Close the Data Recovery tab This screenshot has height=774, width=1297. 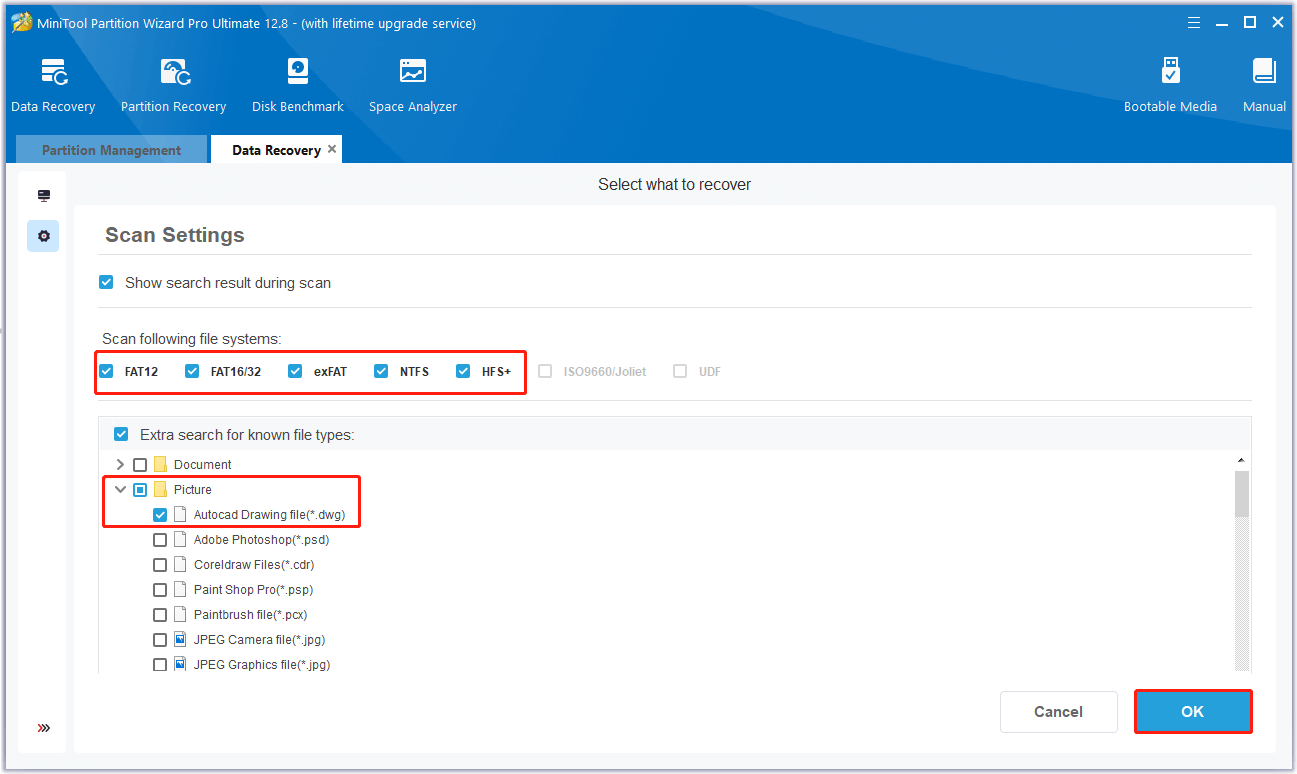coord(332,149)
